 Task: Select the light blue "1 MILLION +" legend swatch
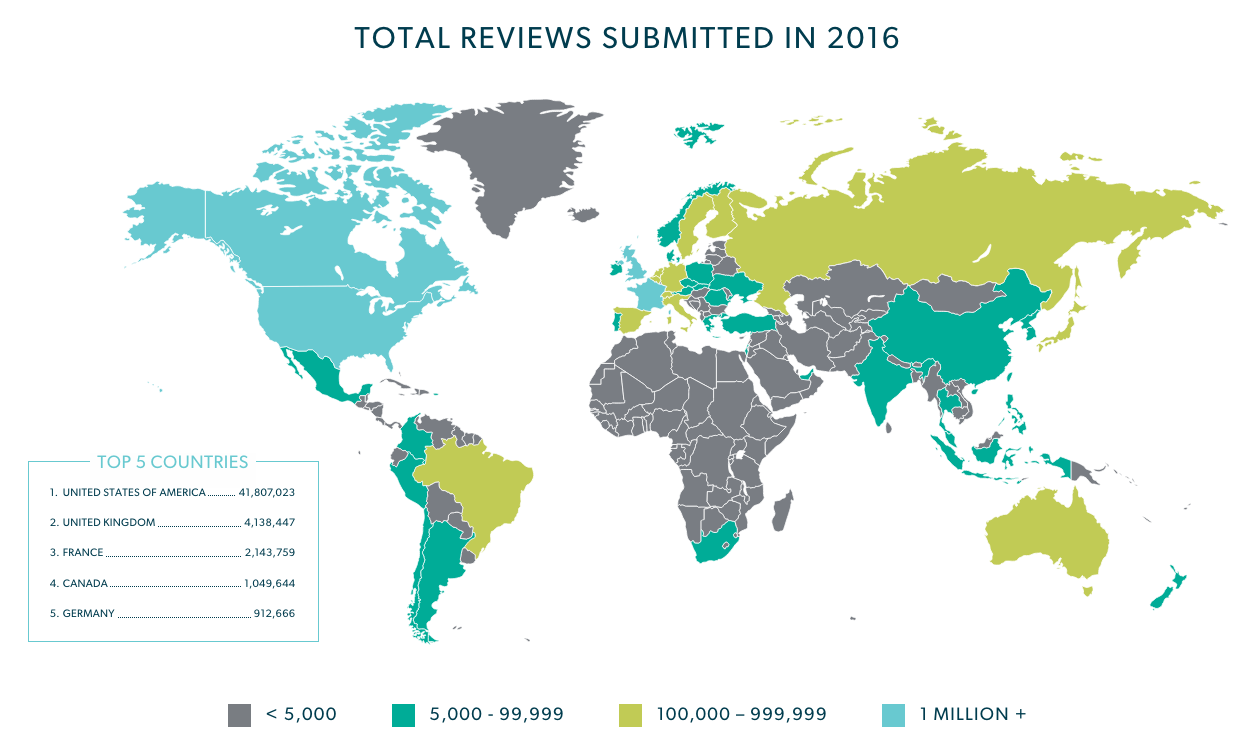click(x=893, y=715)
